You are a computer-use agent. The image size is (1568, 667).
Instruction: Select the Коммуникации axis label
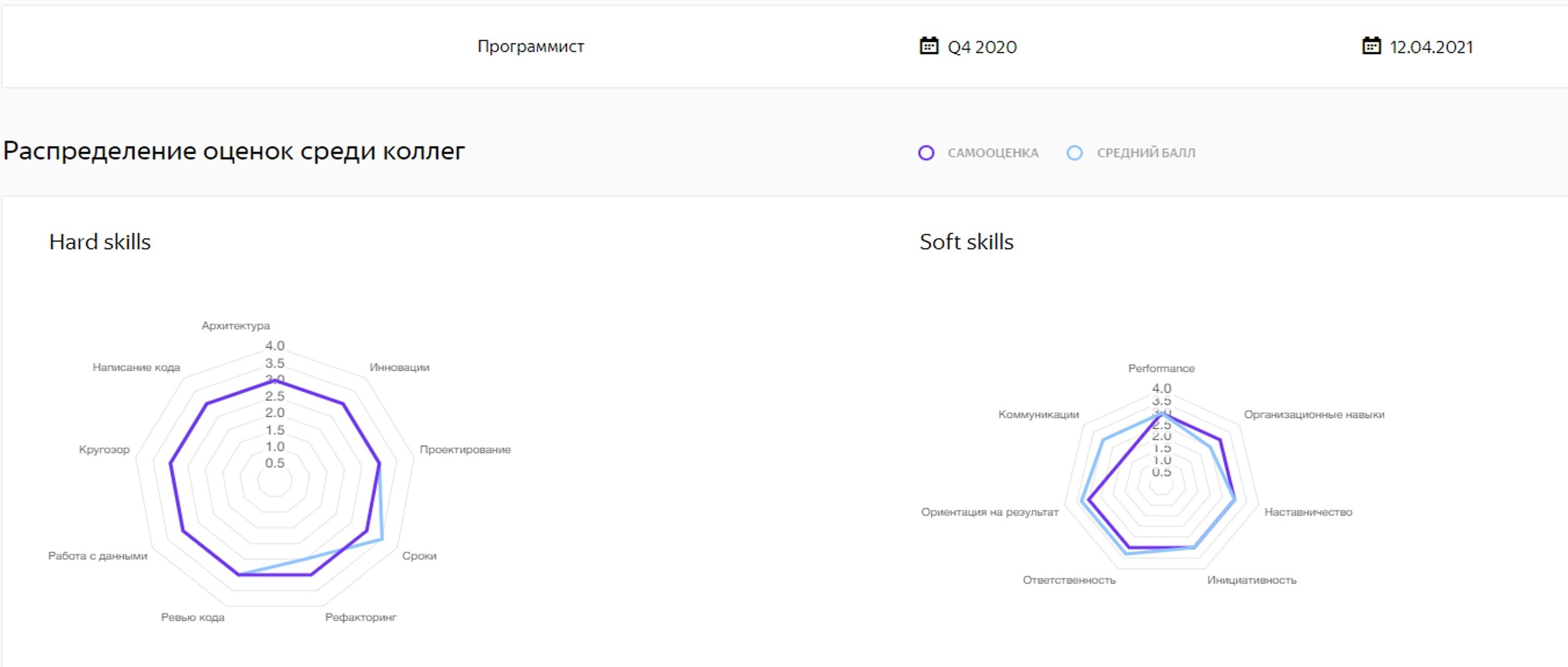[x=1038, y=414]
